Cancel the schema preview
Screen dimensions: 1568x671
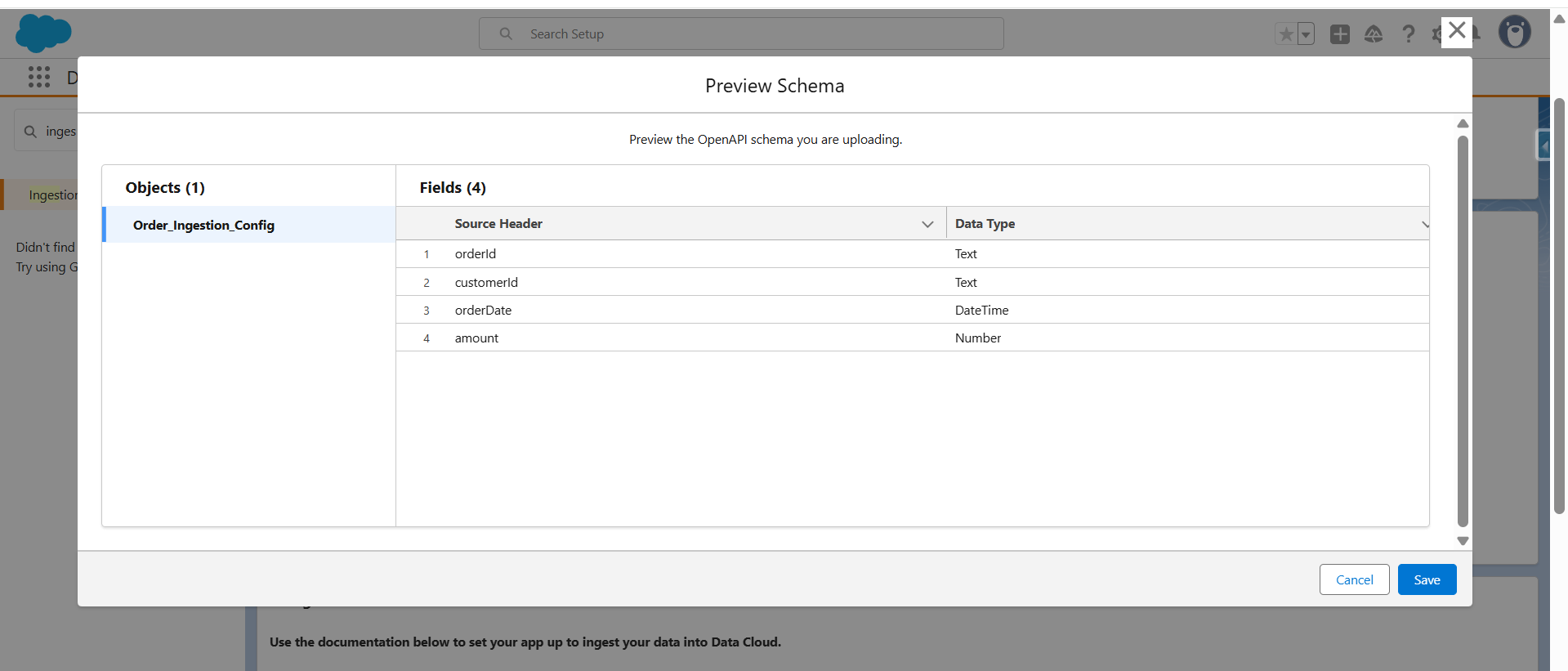[1354, 579]
